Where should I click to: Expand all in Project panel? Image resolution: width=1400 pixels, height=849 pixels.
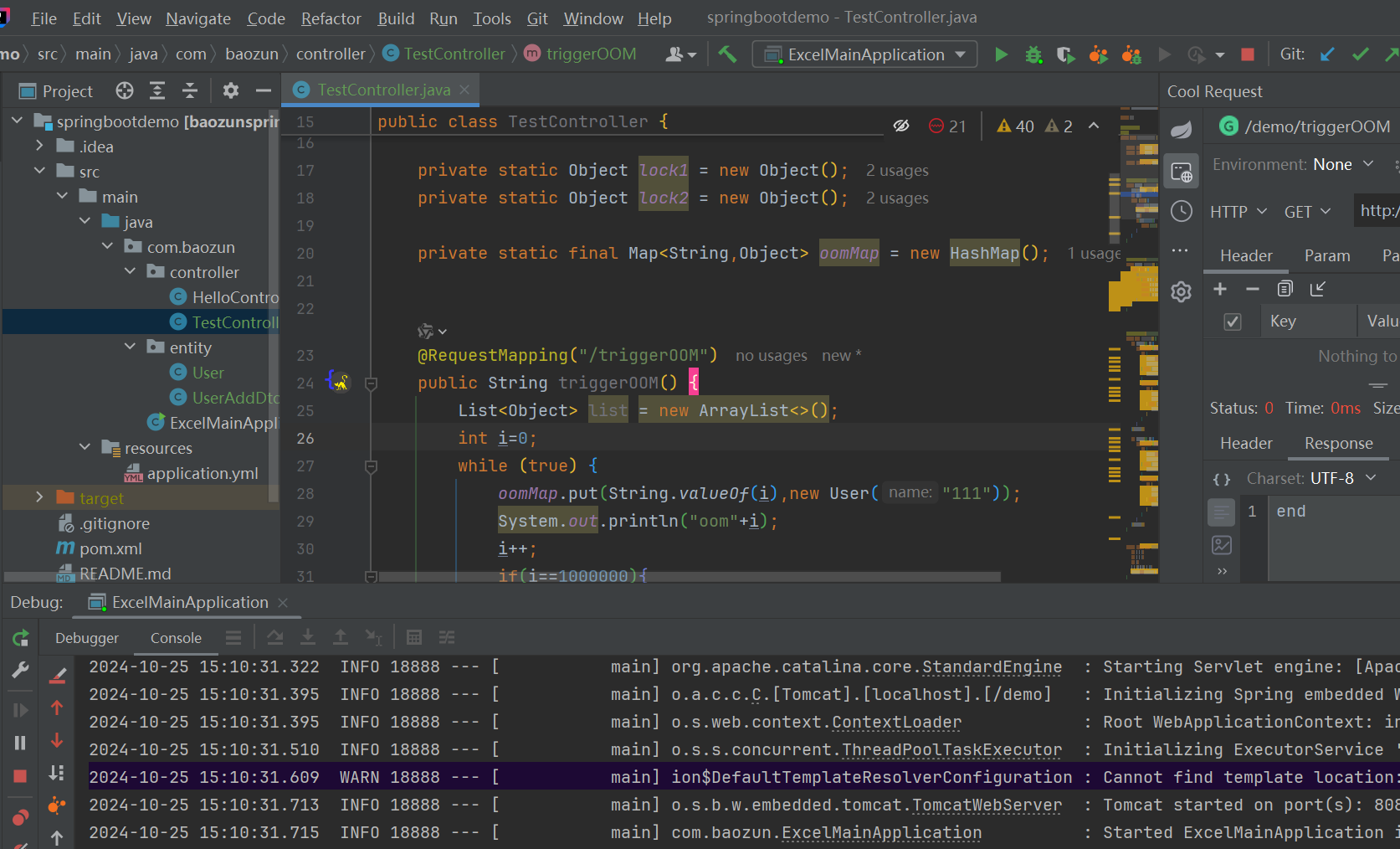click(x=157, y=90)
